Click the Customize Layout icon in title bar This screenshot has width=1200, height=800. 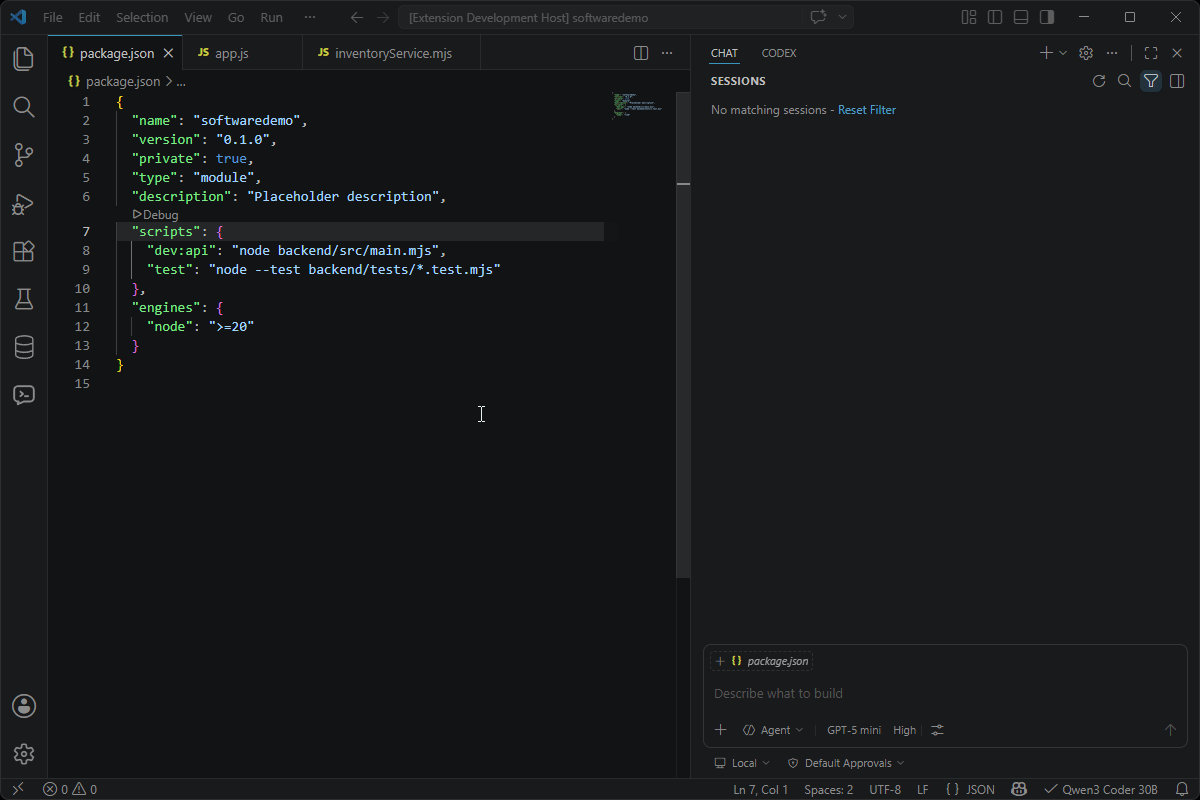[x=968, y=17]
